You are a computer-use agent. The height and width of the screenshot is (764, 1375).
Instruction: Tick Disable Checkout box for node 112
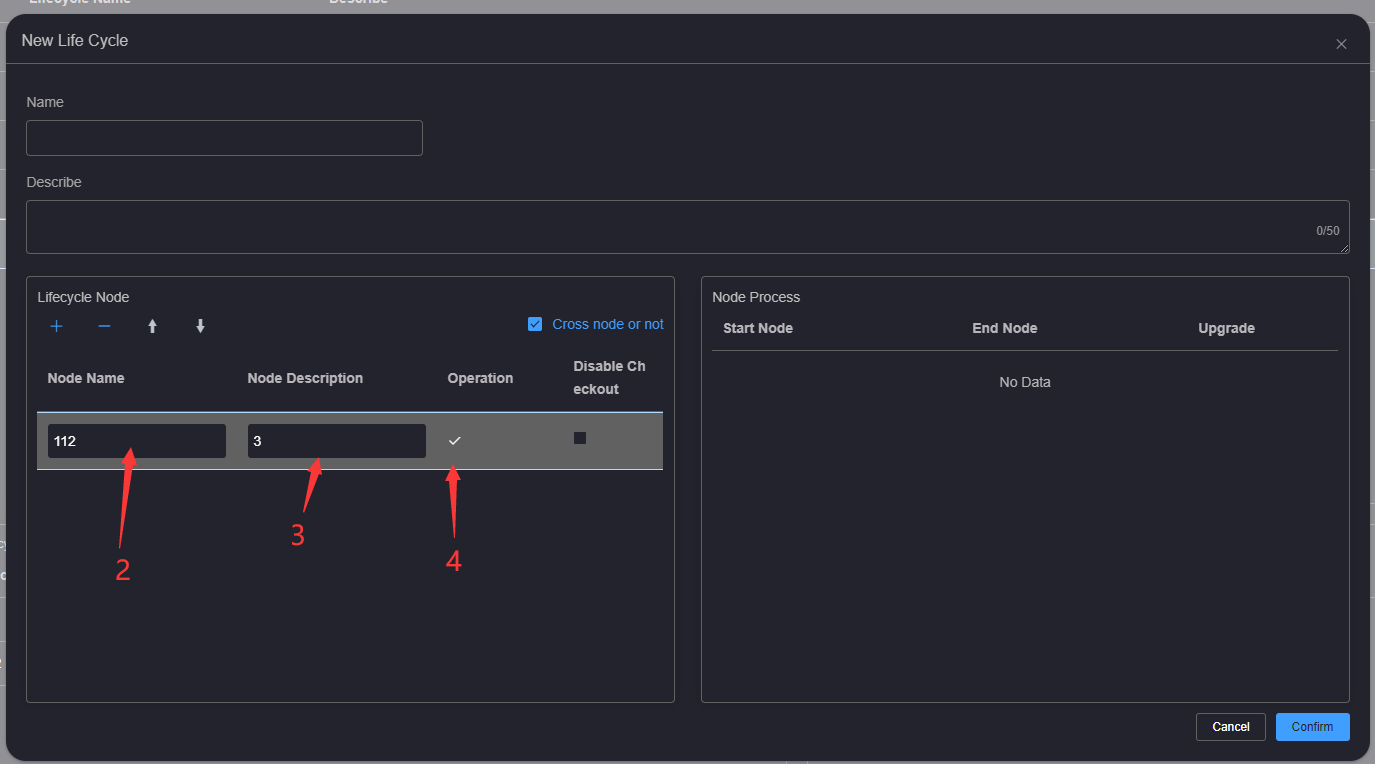[580, 438]
